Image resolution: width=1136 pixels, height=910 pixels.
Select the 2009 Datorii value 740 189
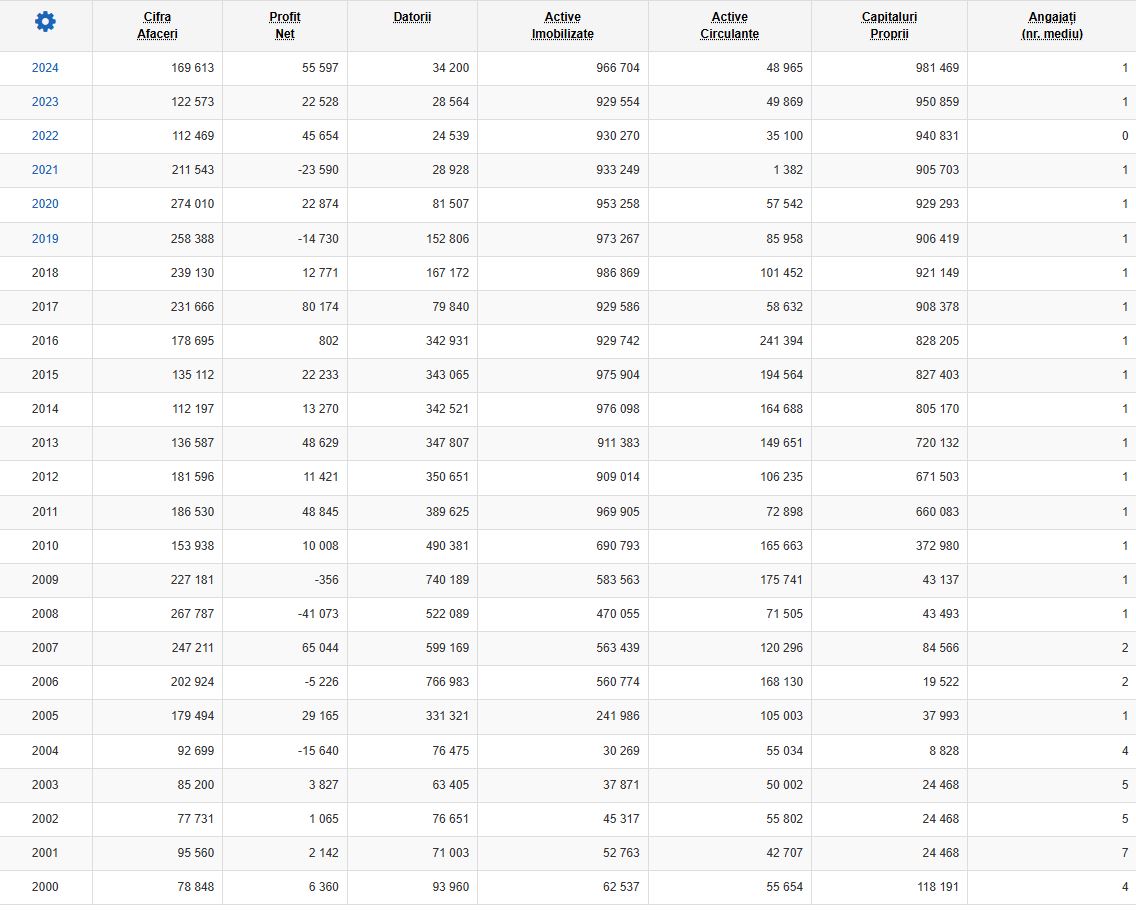click(448, 580)
